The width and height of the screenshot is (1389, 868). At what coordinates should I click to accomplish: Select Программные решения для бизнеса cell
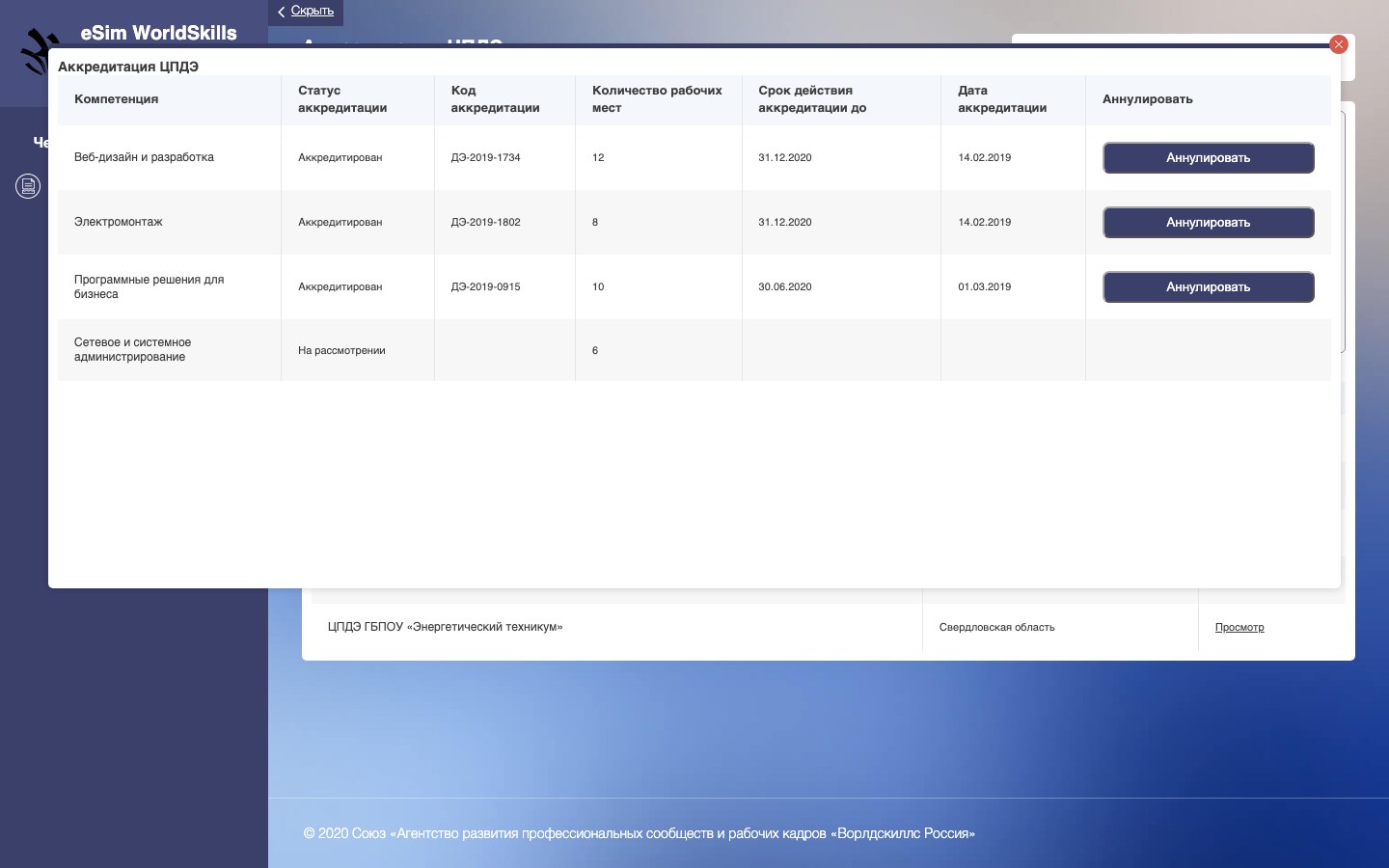pos(170,287)
